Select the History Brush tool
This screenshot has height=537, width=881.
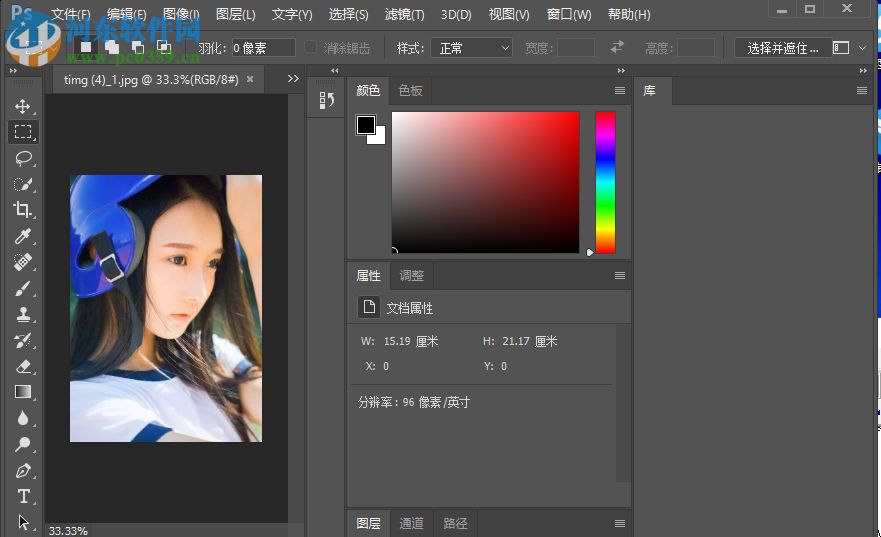click(22, 340)
